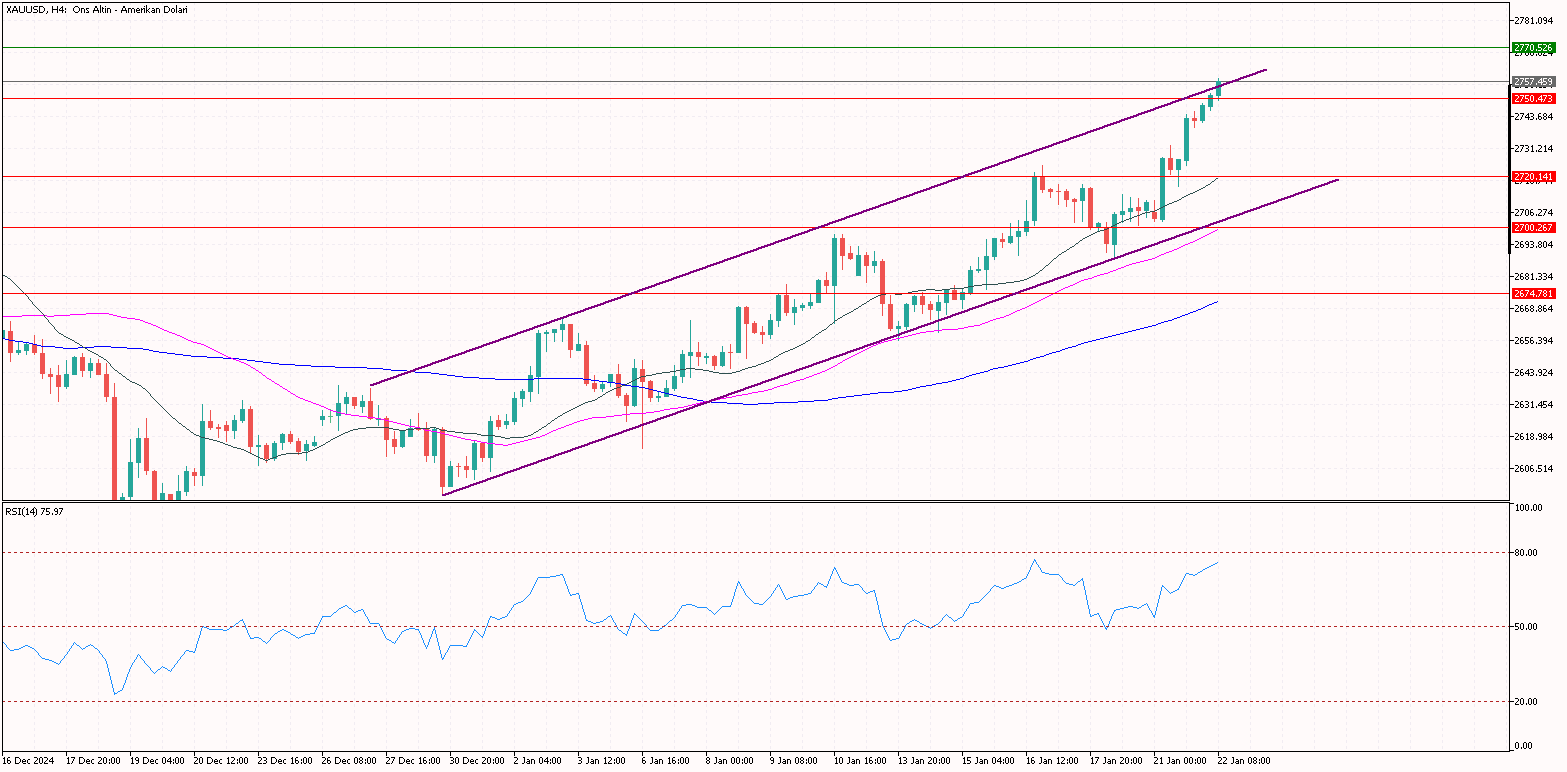Click the 17 Dec 20:00 time label
The width and height of the screenshot is (1567, 772).
point(95,760)
